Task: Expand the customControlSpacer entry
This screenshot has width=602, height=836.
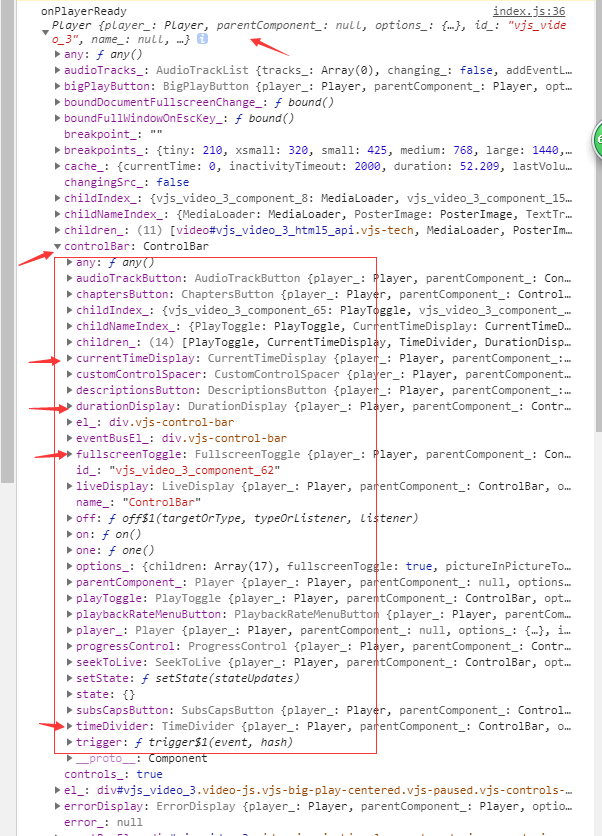Action: pyautogui.click(x=69, y=374)
